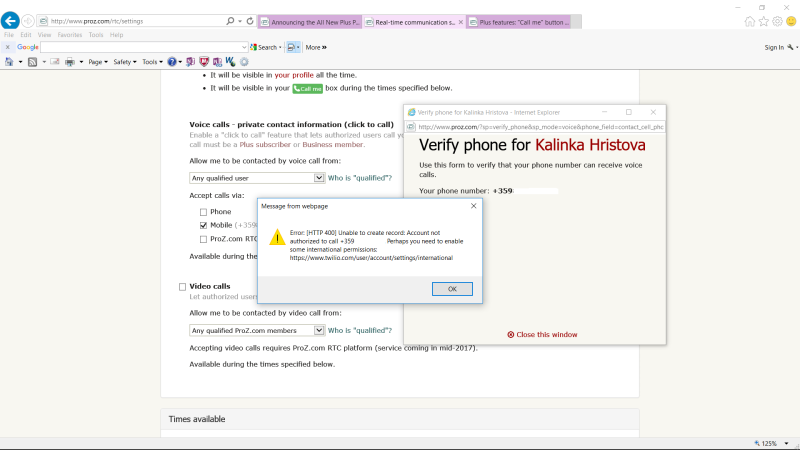Enable the Video calls checkbox
The image size is (800, 450).
pos(182,287)
